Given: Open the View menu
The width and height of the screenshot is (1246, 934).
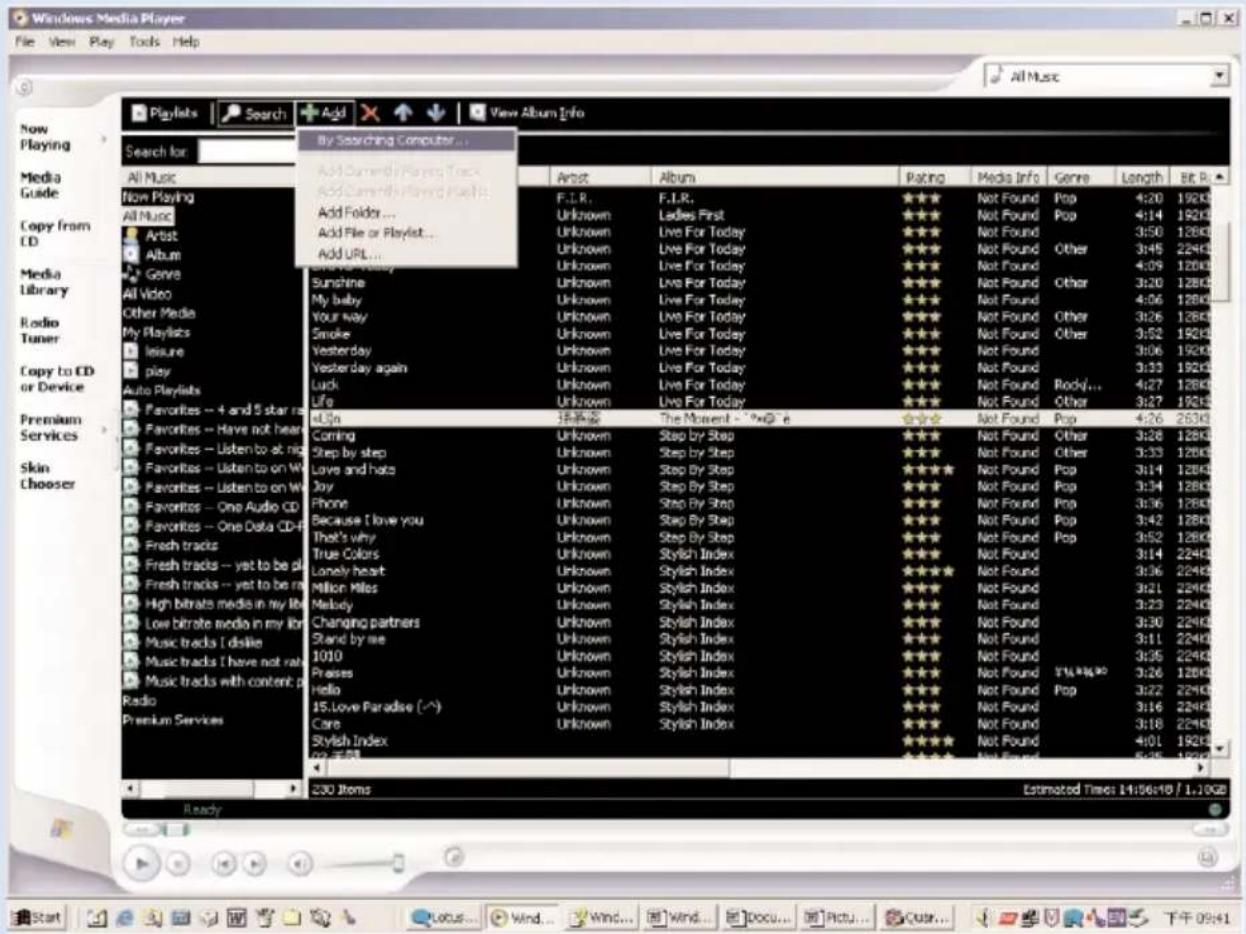Looking at the screenshot, I should tap(62, 42).
